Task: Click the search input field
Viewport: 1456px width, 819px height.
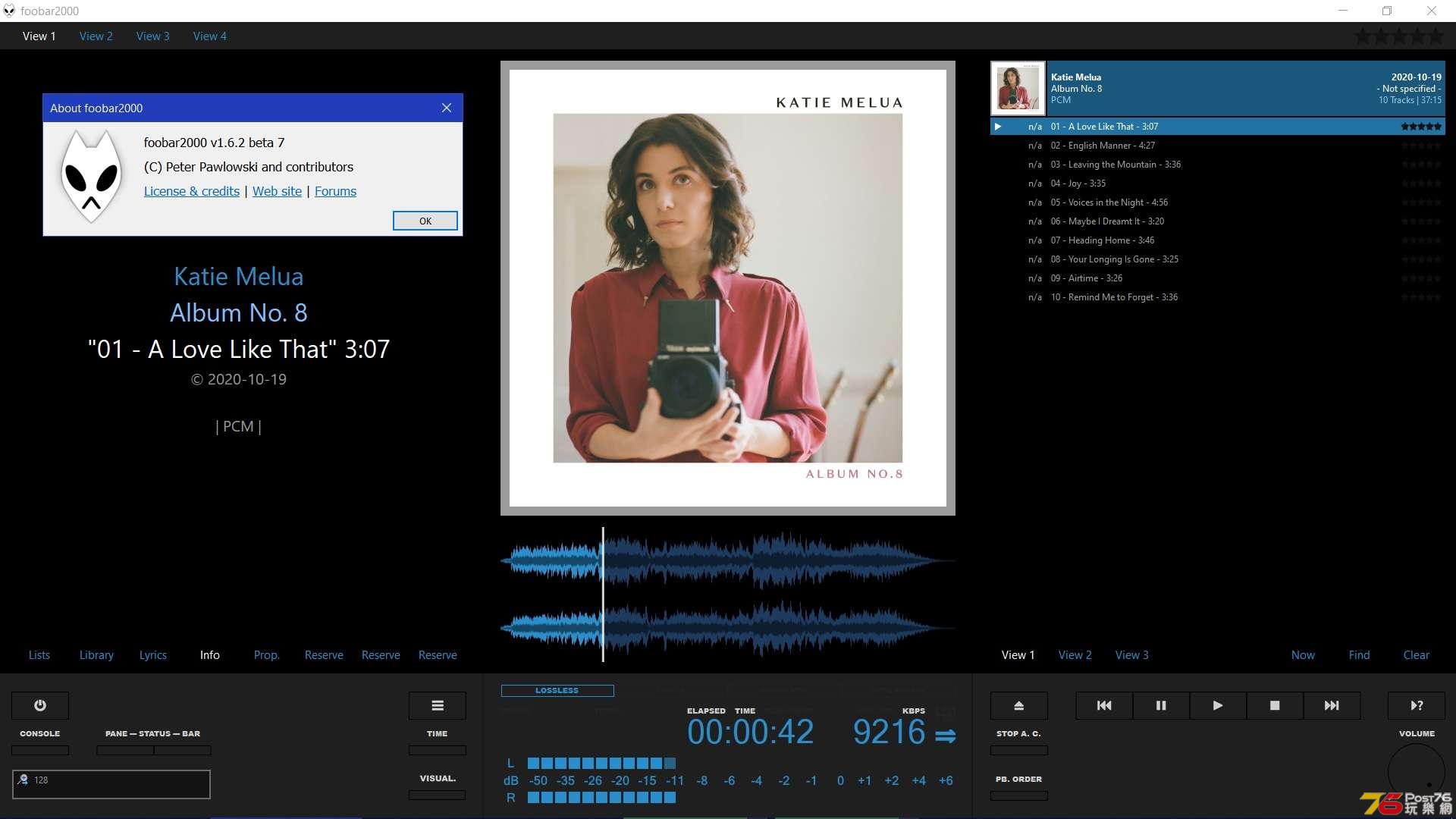Action: coord(111,784)
